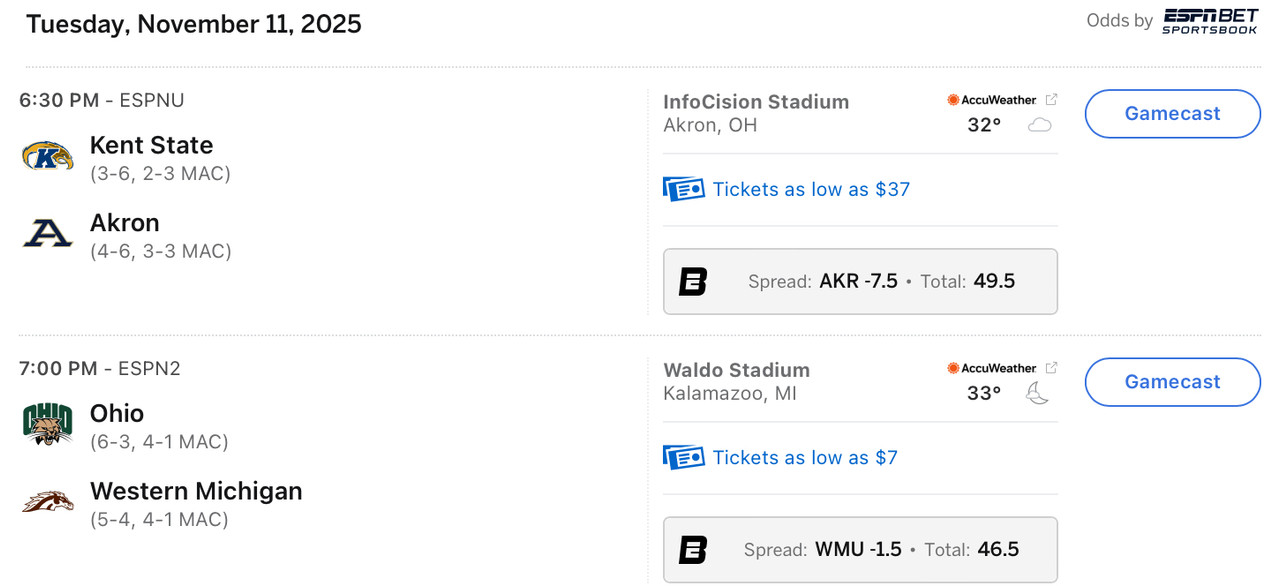The width and height of the screenshot is (1280, 586).
Task: Click the Kent State team logo
Action: [x=48, y=156]
